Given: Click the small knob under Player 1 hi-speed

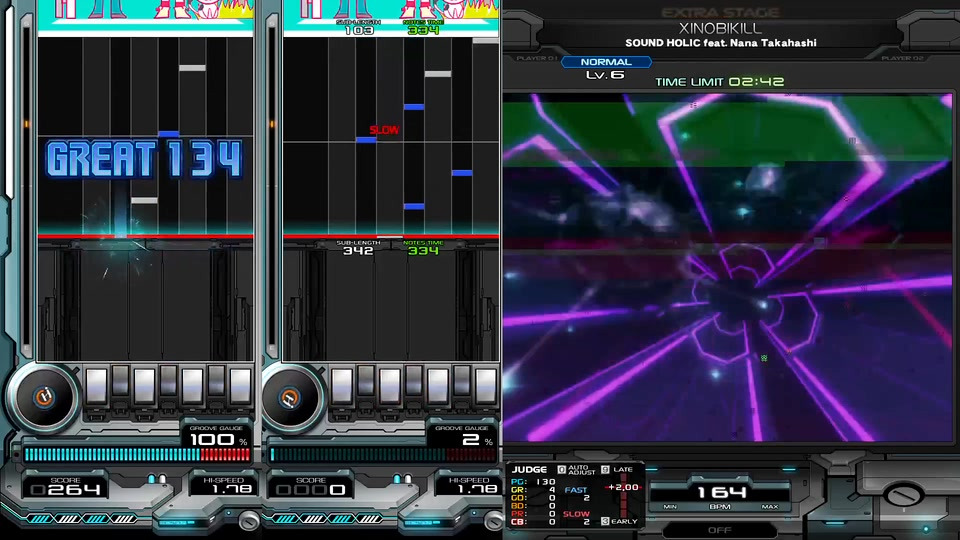Looking at the screenshot, I should pos(249,520).
